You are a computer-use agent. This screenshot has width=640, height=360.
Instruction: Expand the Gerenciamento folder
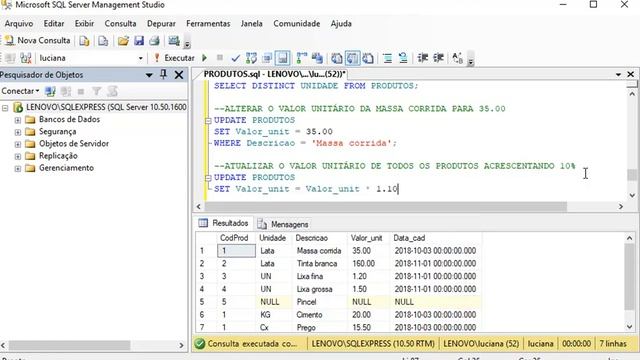(x=18, y=169)
